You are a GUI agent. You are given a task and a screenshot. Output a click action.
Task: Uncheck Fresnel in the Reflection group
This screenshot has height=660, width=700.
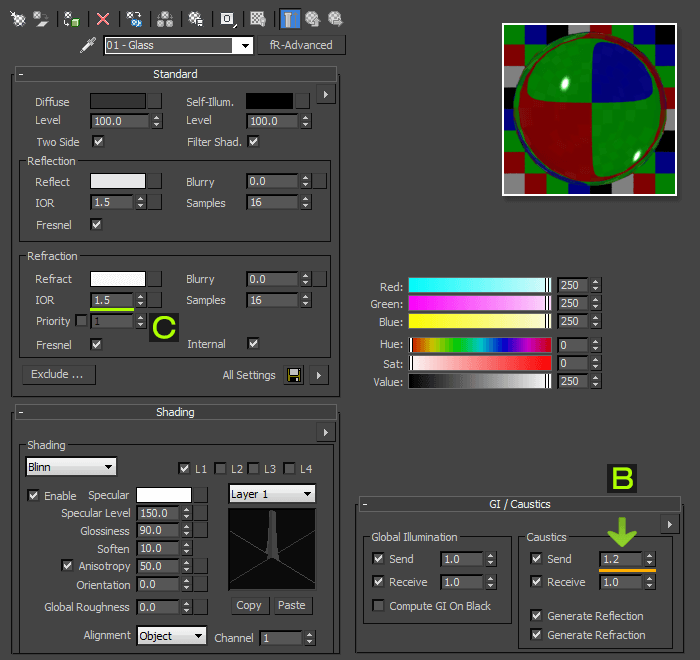[96, 224]
